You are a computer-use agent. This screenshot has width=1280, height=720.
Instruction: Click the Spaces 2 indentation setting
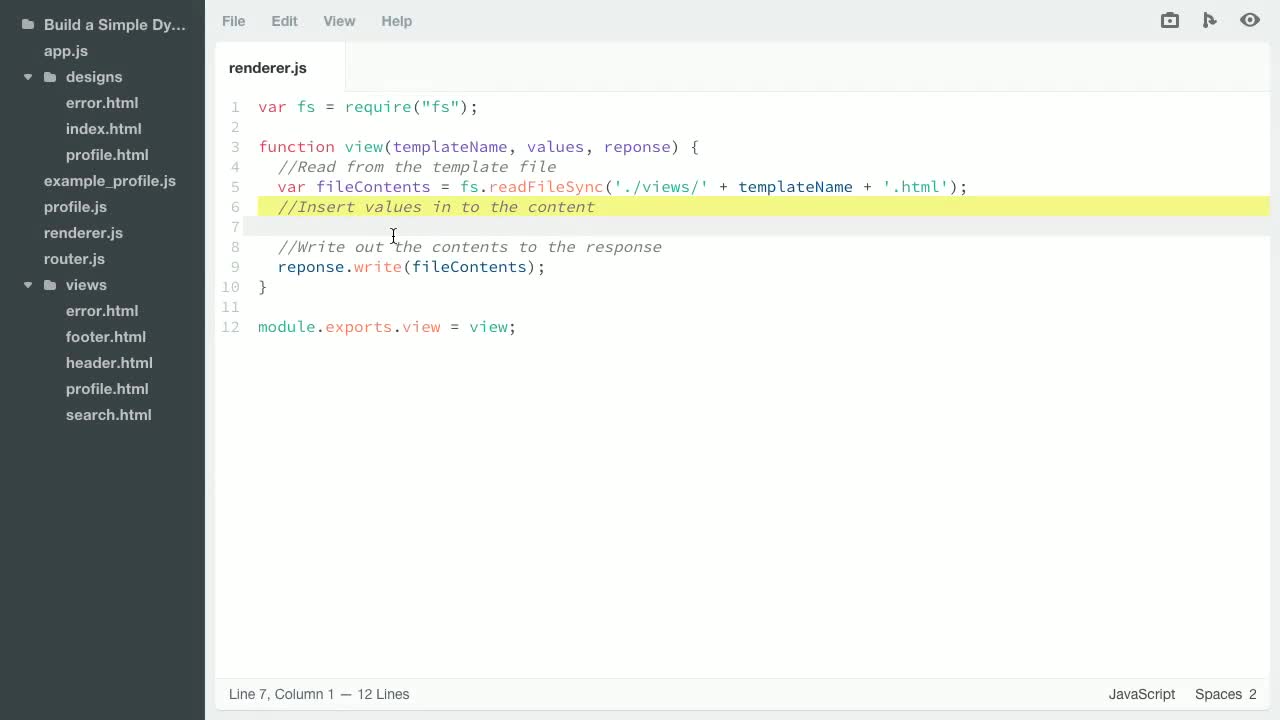1224,694
